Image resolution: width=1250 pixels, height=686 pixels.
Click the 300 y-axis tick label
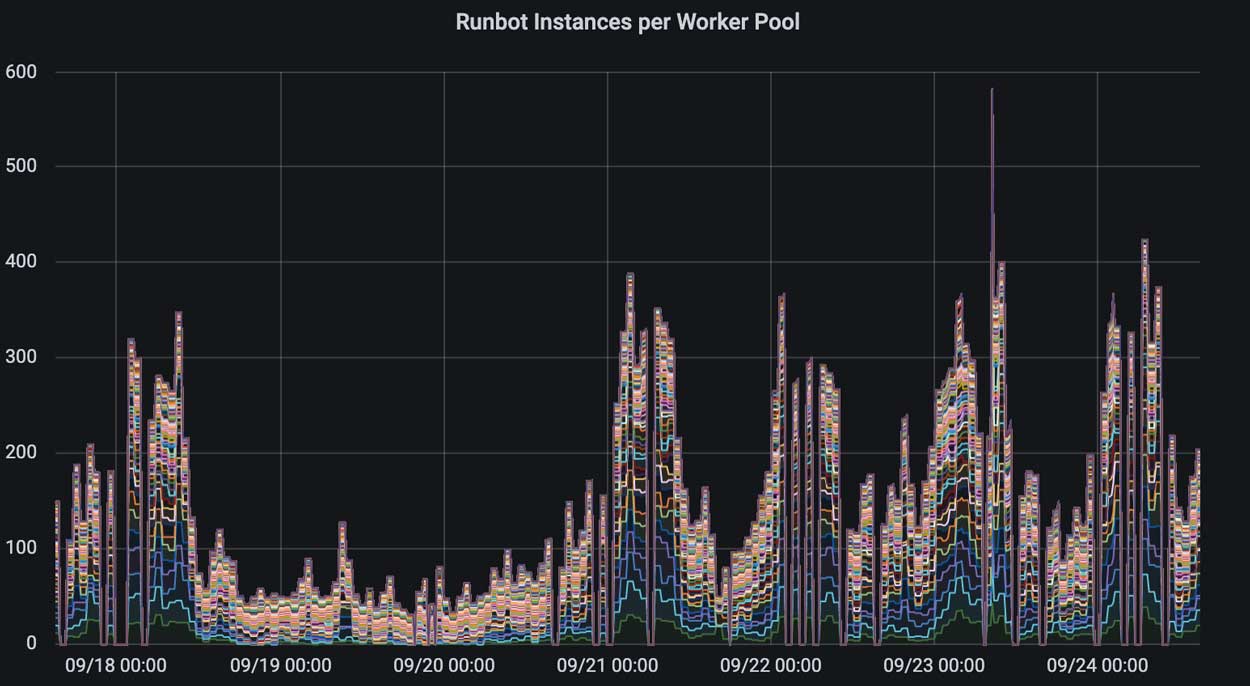click(x=21, y=358)
